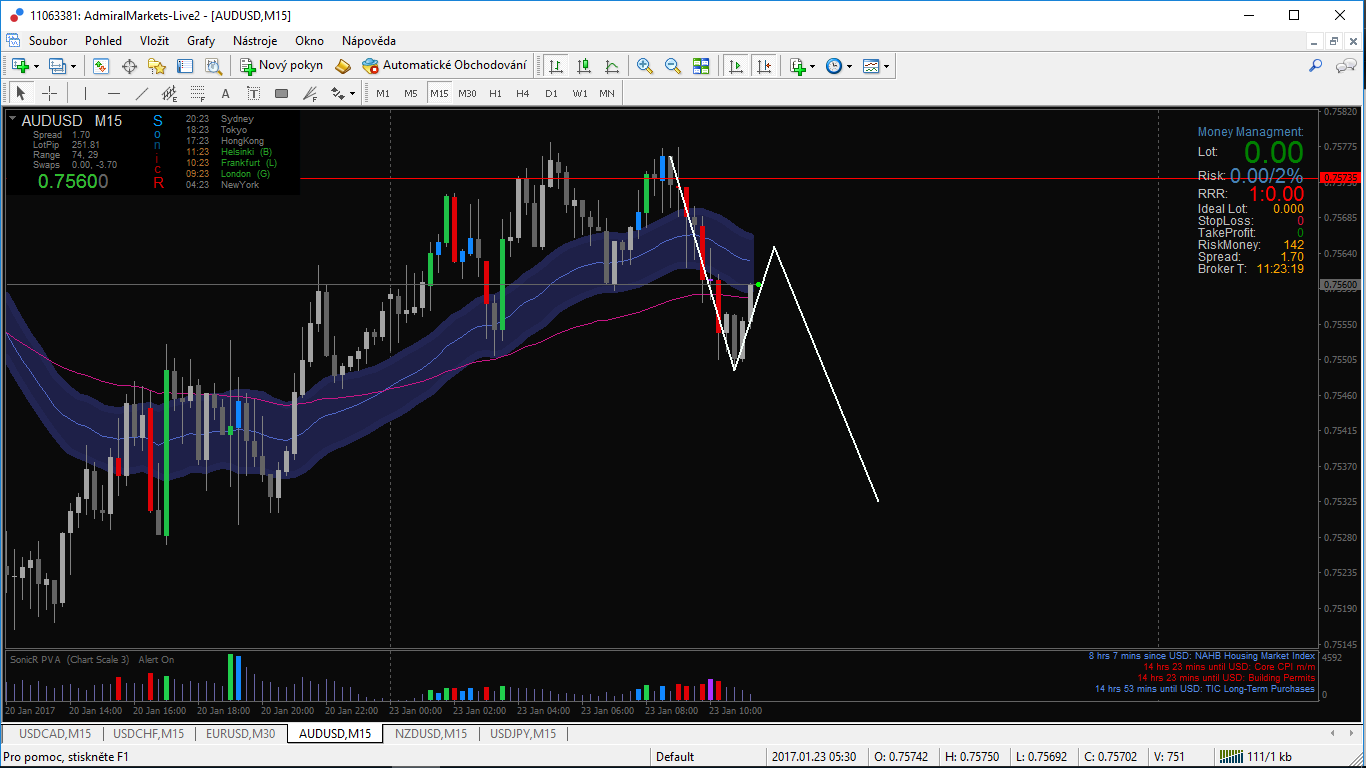Set timeframe to M1
Image resolution: width=1366 pixels, height=768 pixels.
tap(383, 93)
